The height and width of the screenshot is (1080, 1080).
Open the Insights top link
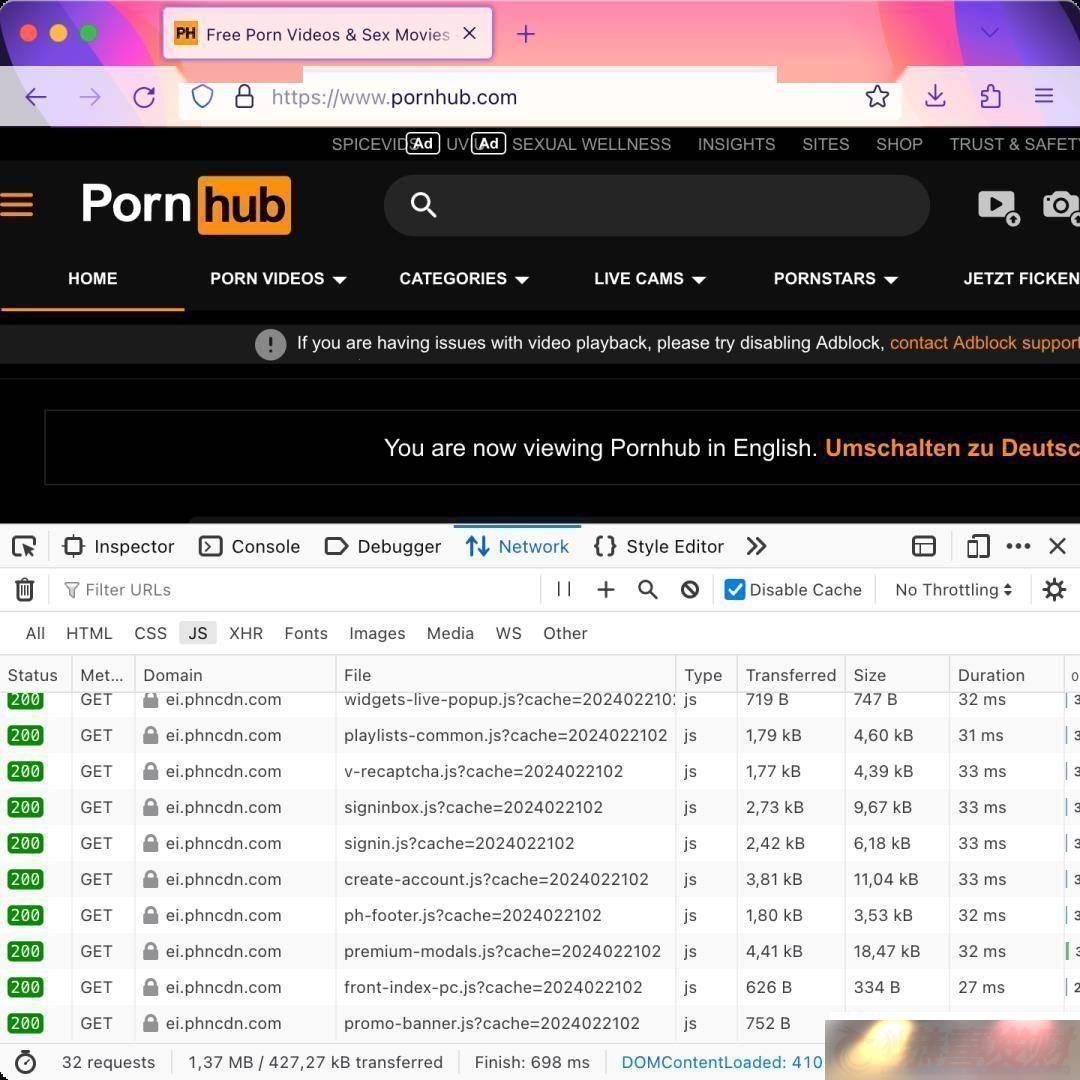point(736,144)
